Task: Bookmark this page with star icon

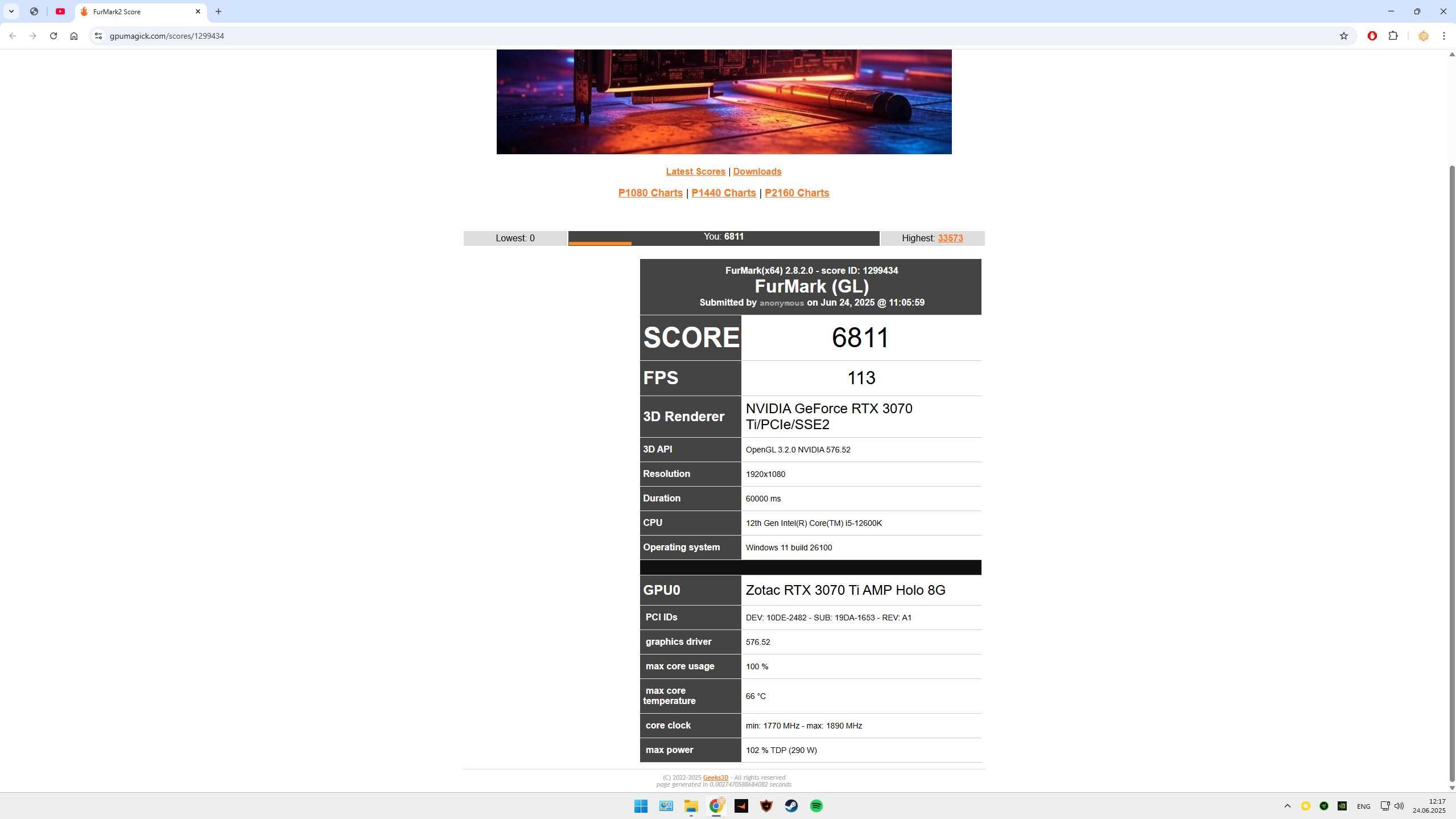Action: coord(1344,36)
